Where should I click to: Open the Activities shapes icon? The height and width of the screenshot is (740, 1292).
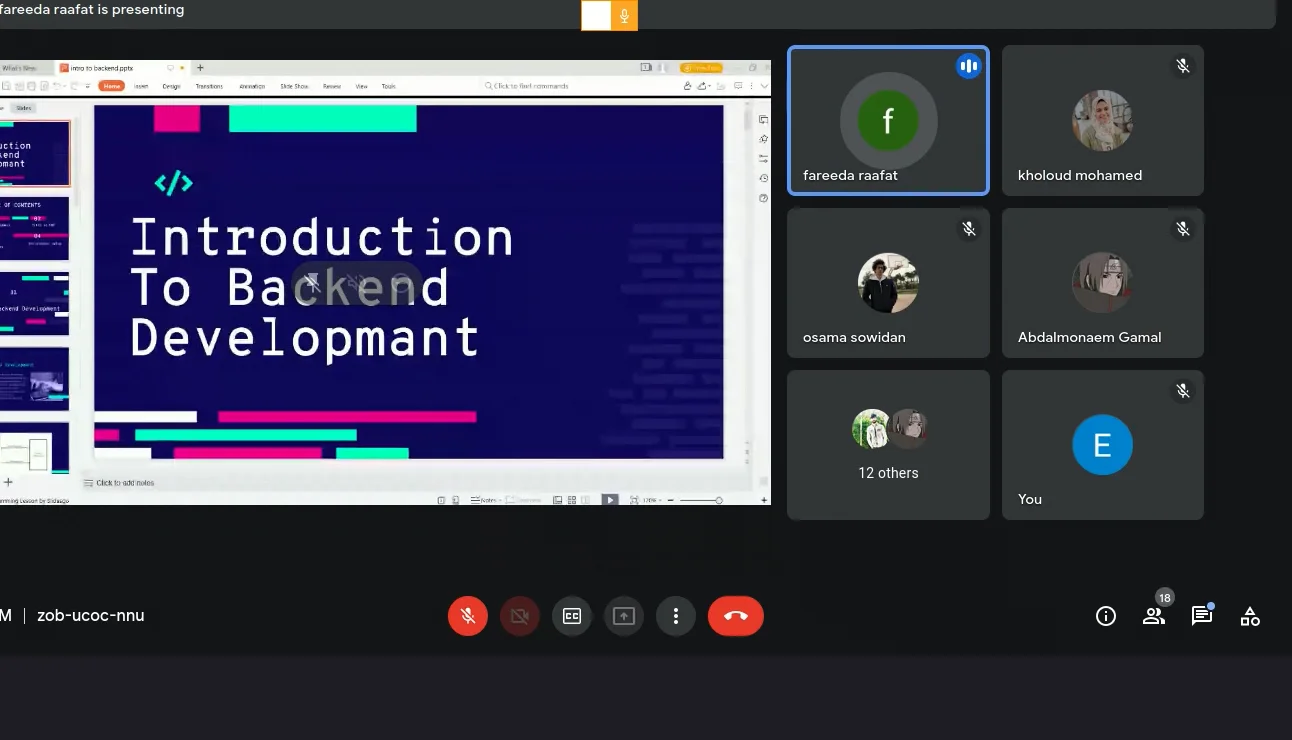1250,616
